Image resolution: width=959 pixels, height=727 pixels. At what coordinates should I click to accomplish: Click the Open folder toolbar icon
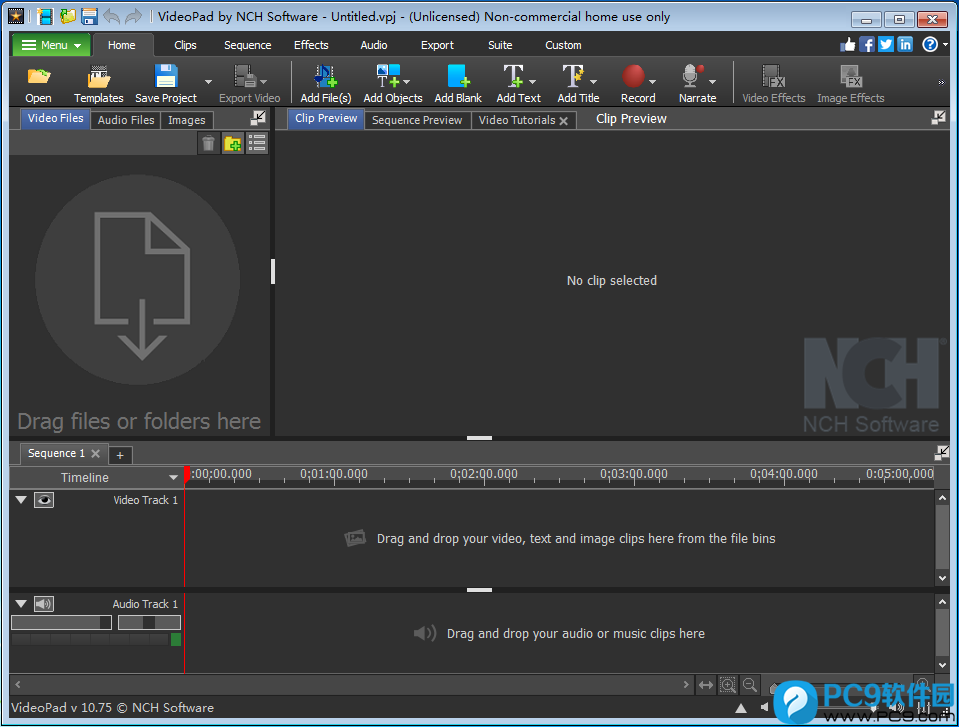coord(39,77)
